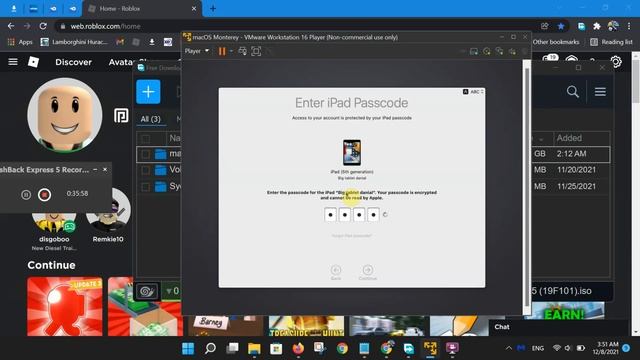This screenshot has width=640, height=360.
Task: Open the Reading list
Action: (x=611, y=42)
